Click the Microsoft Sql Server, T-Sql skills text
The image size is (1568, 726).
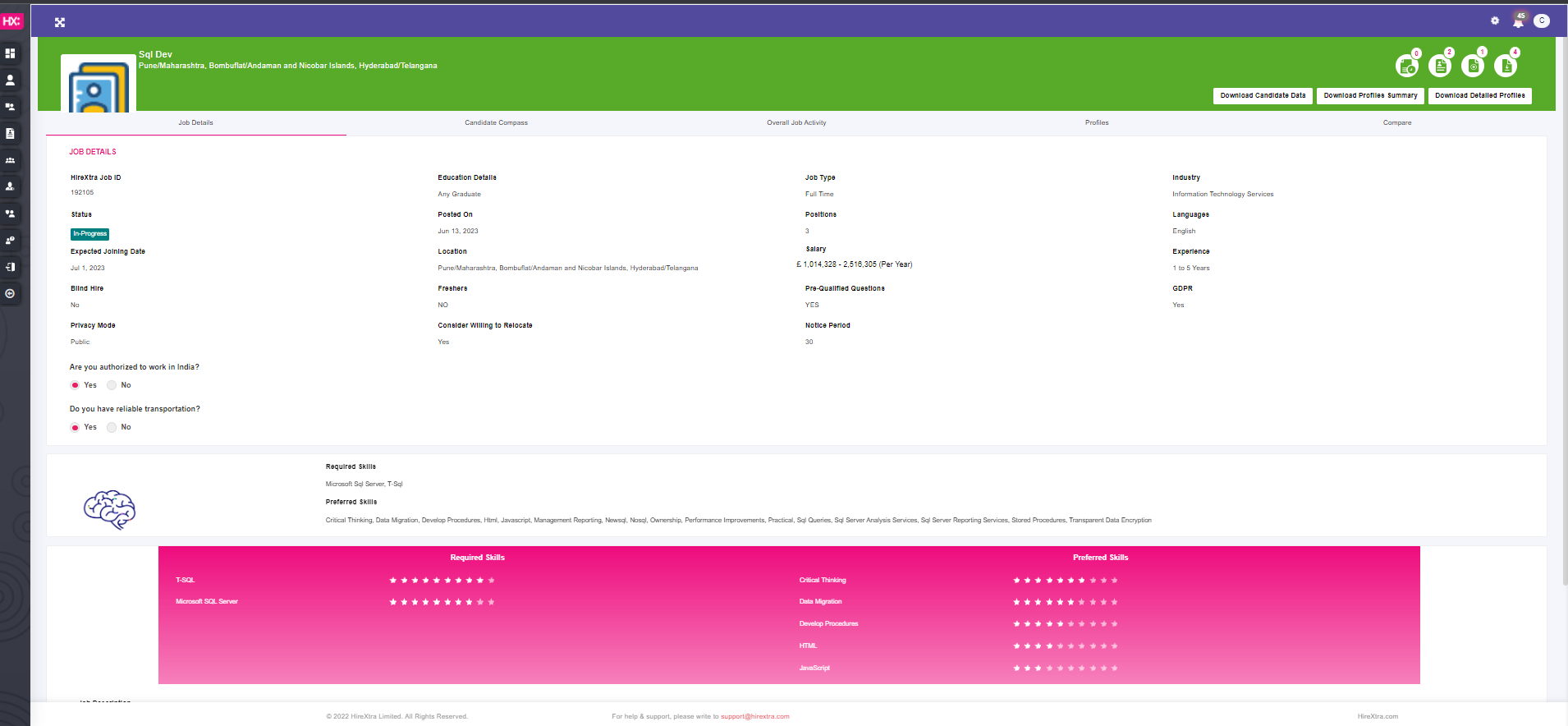(x=364, y=485)
